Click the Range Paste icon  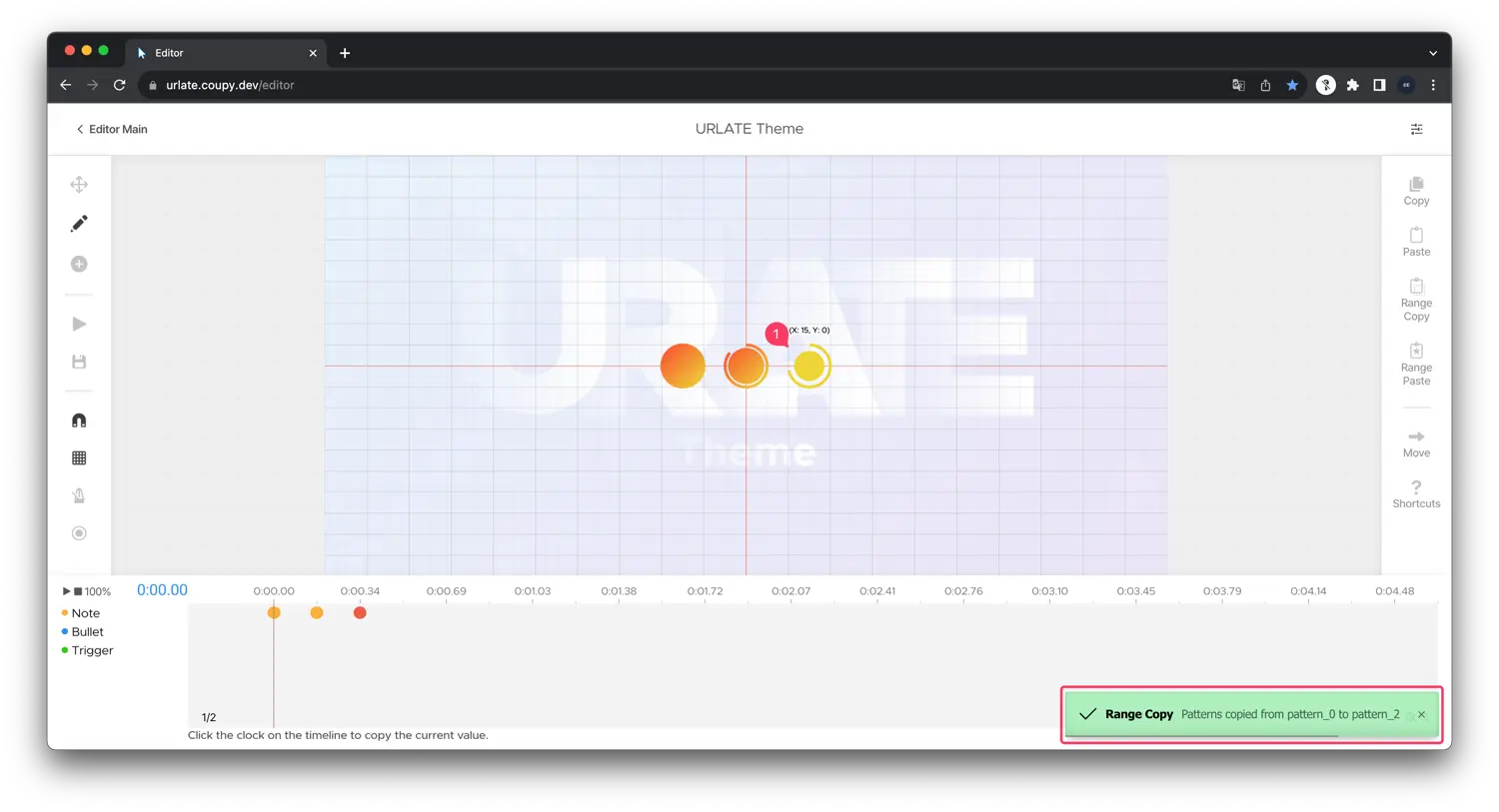click(1416, 352)
